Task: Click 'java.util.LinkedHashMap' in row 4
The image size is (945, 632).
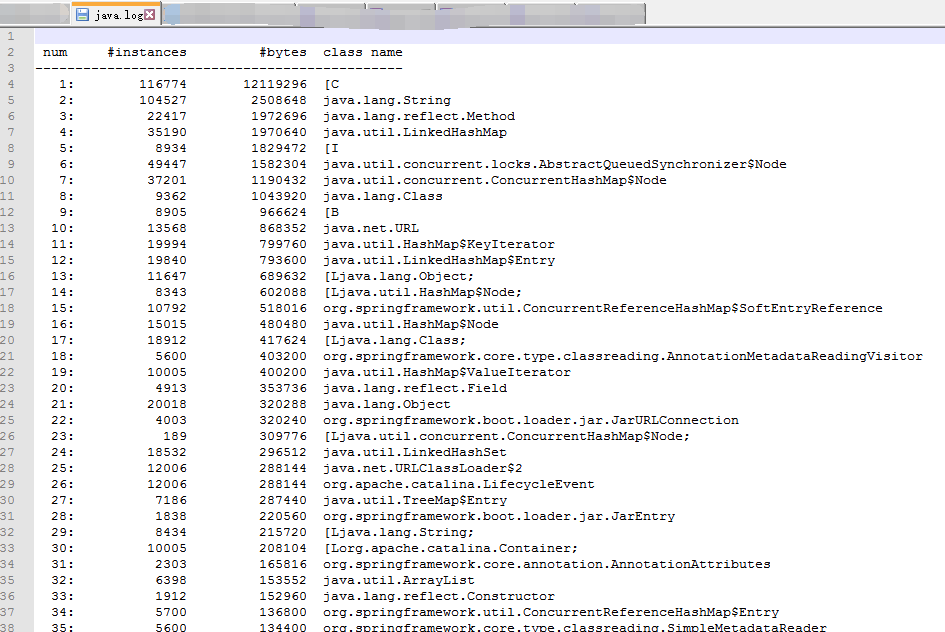Action: point(415,132)
